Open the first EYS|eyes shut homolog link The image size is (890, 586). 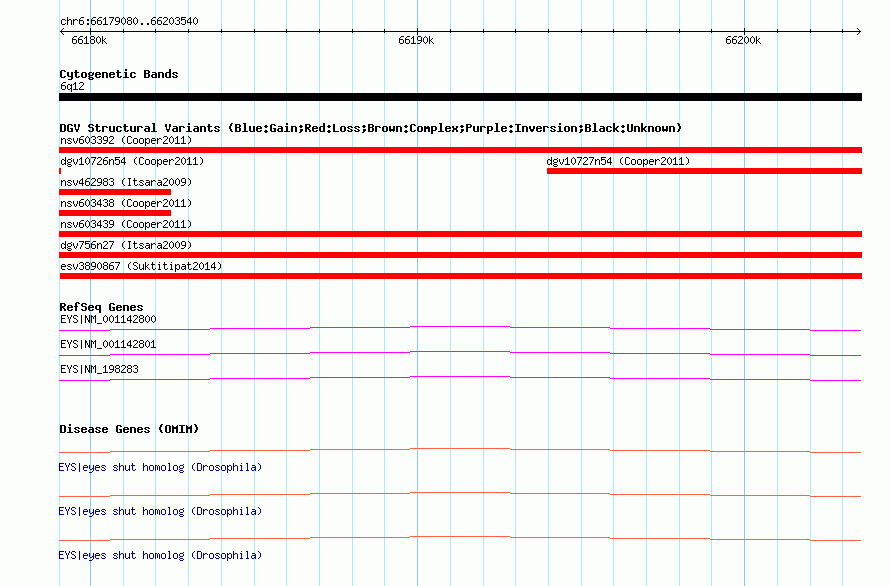click(x=160, y=467)
